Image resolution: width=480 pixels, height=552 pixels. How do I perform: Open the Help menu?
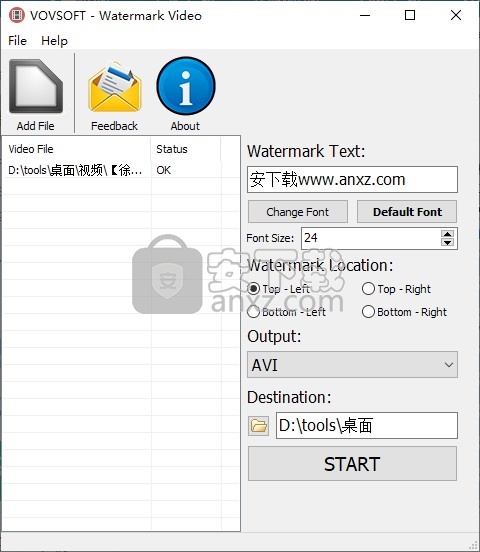point(54,40)
